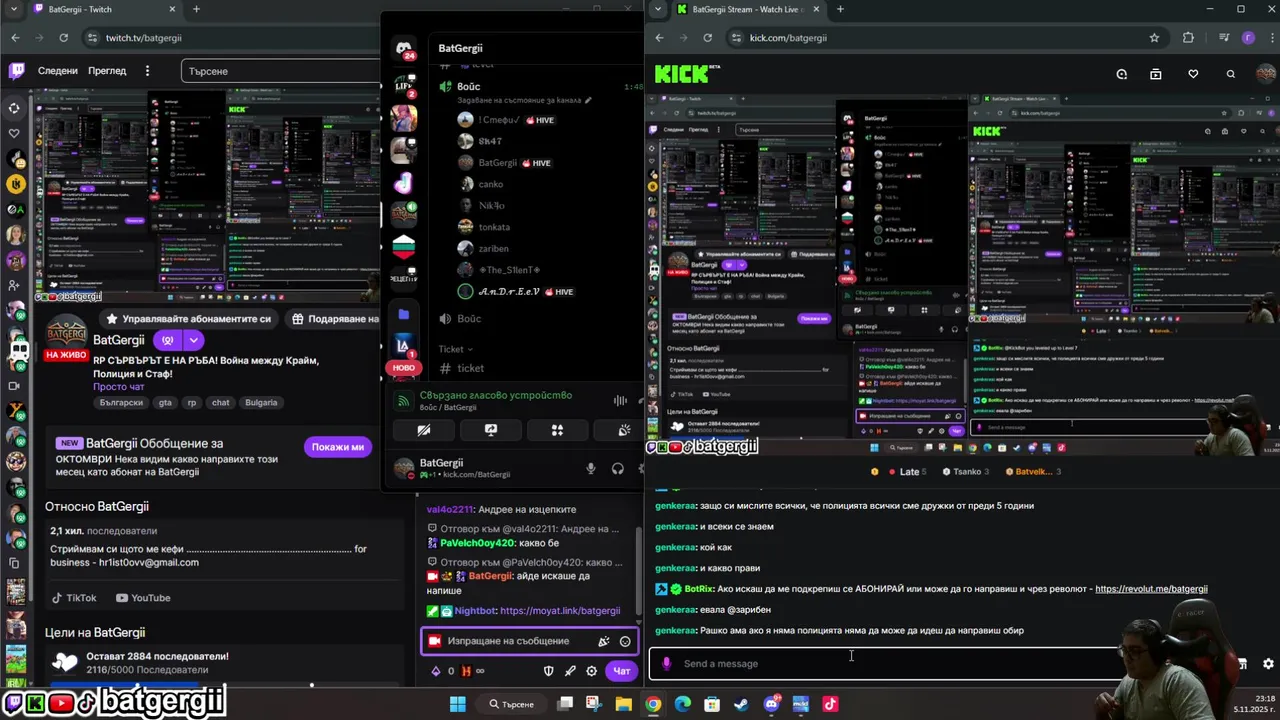
Task: Open the ticket text channel in Discord
Action: pos(470,368)
